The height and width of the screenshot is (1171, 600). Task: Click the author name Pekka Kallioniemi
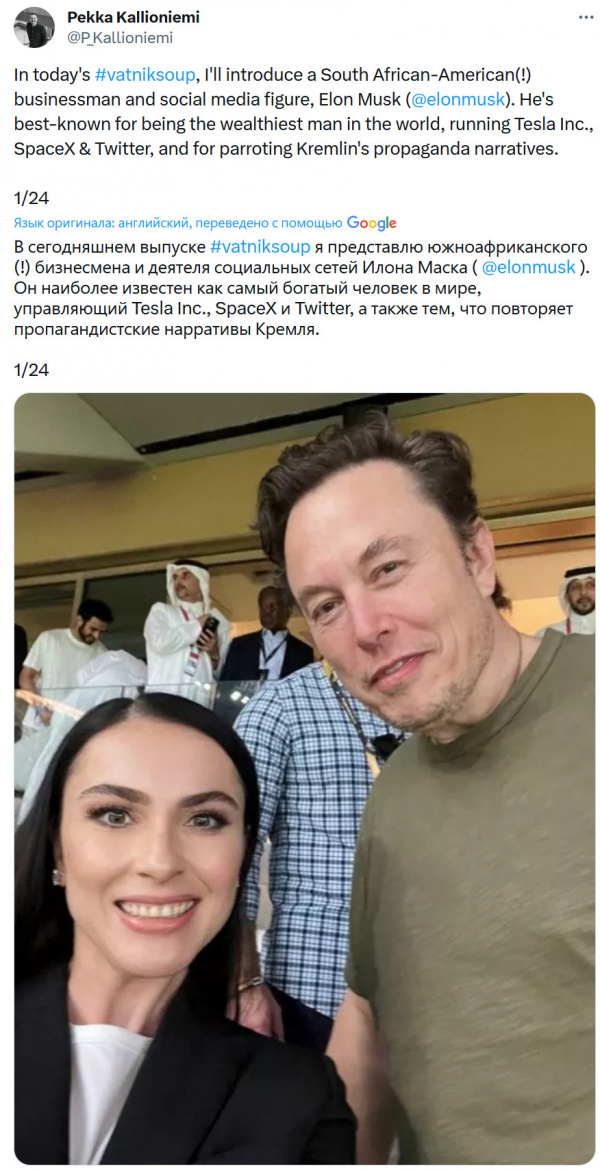pos(134,16)
